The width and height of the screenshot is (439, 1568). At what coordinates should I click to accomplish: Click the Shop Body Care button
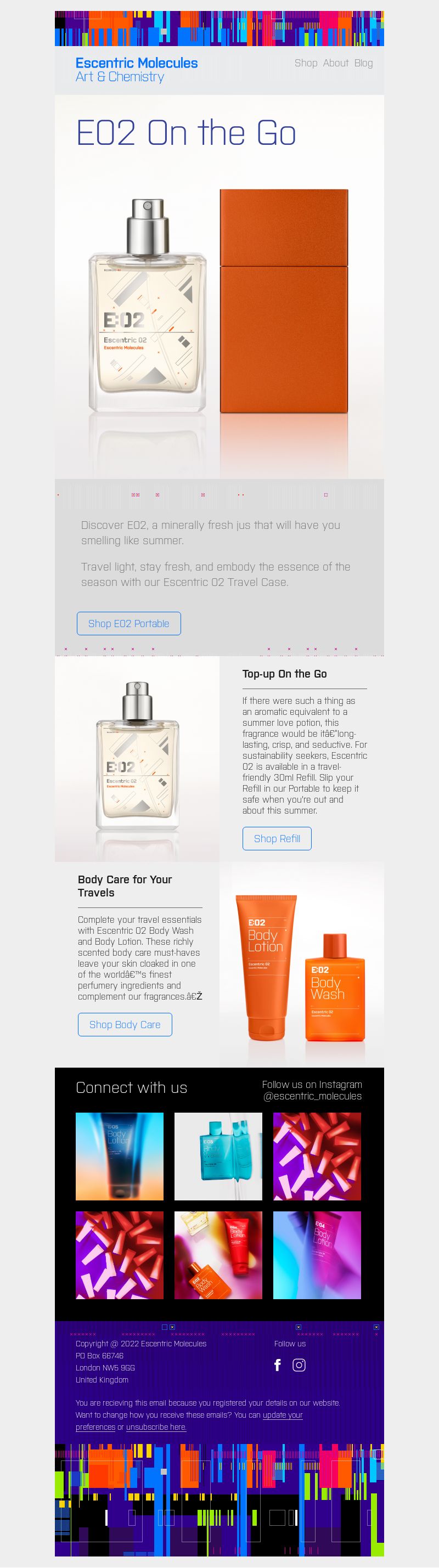click(125, 1024)
